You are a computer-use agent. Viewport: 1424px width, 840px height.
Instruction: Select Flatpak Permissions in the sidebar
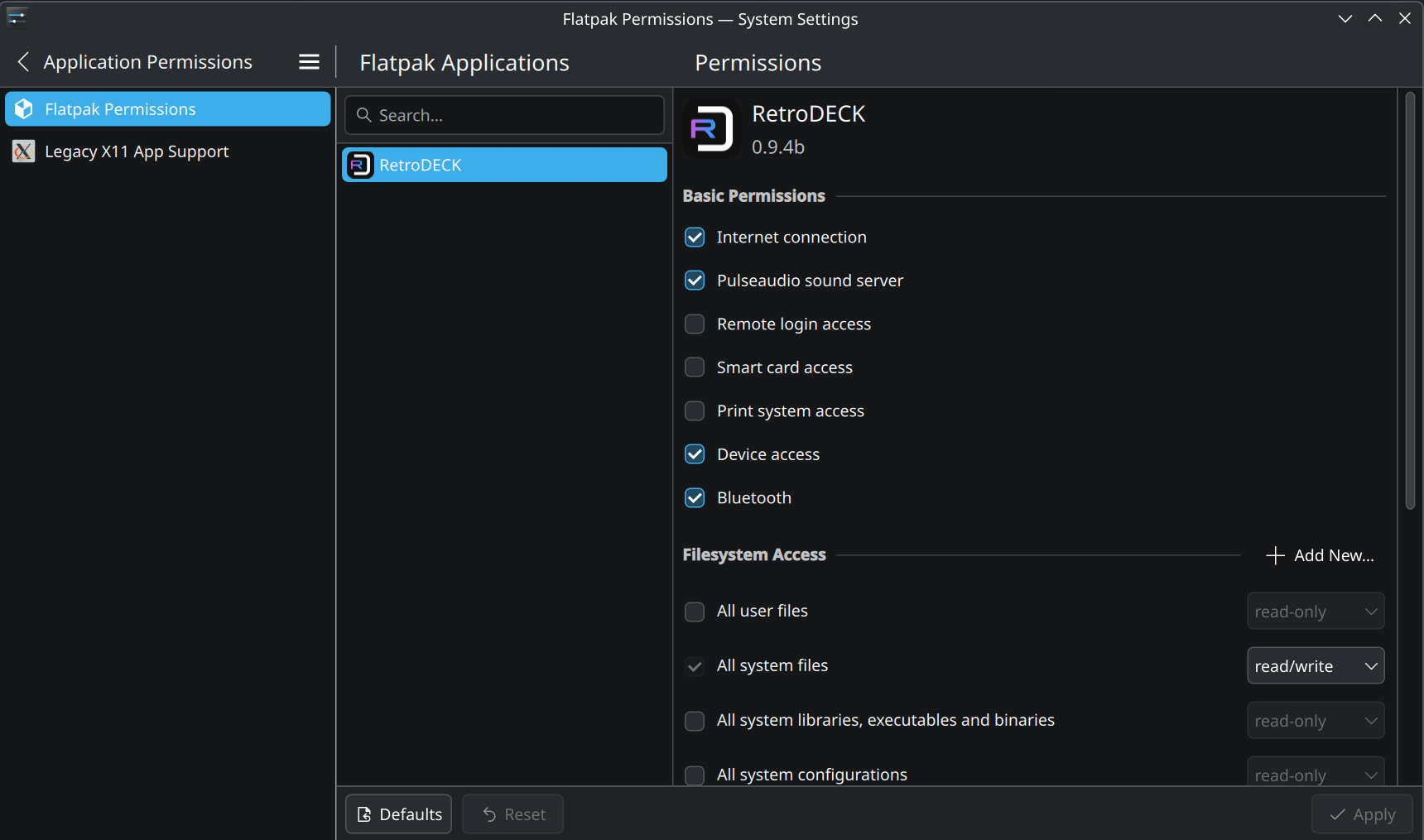coord(168,109)
